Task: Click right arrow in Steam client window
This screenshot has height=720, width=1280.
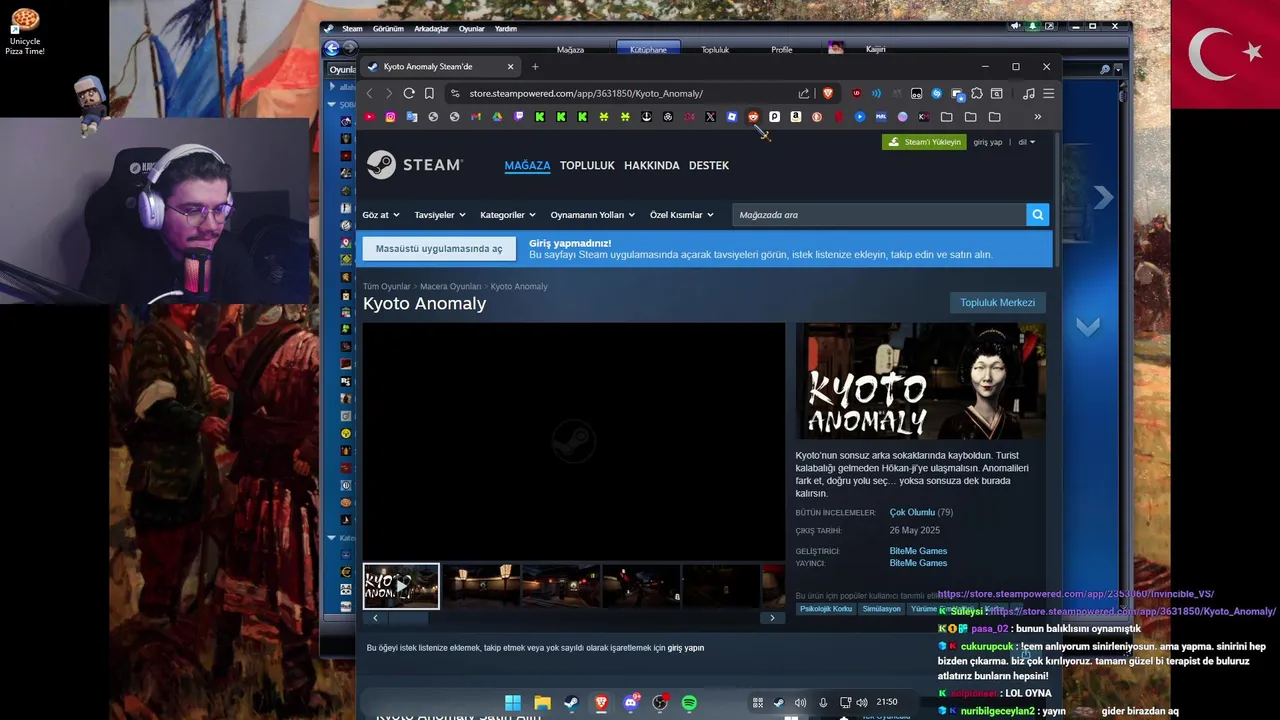Action: click(1103, 197)
